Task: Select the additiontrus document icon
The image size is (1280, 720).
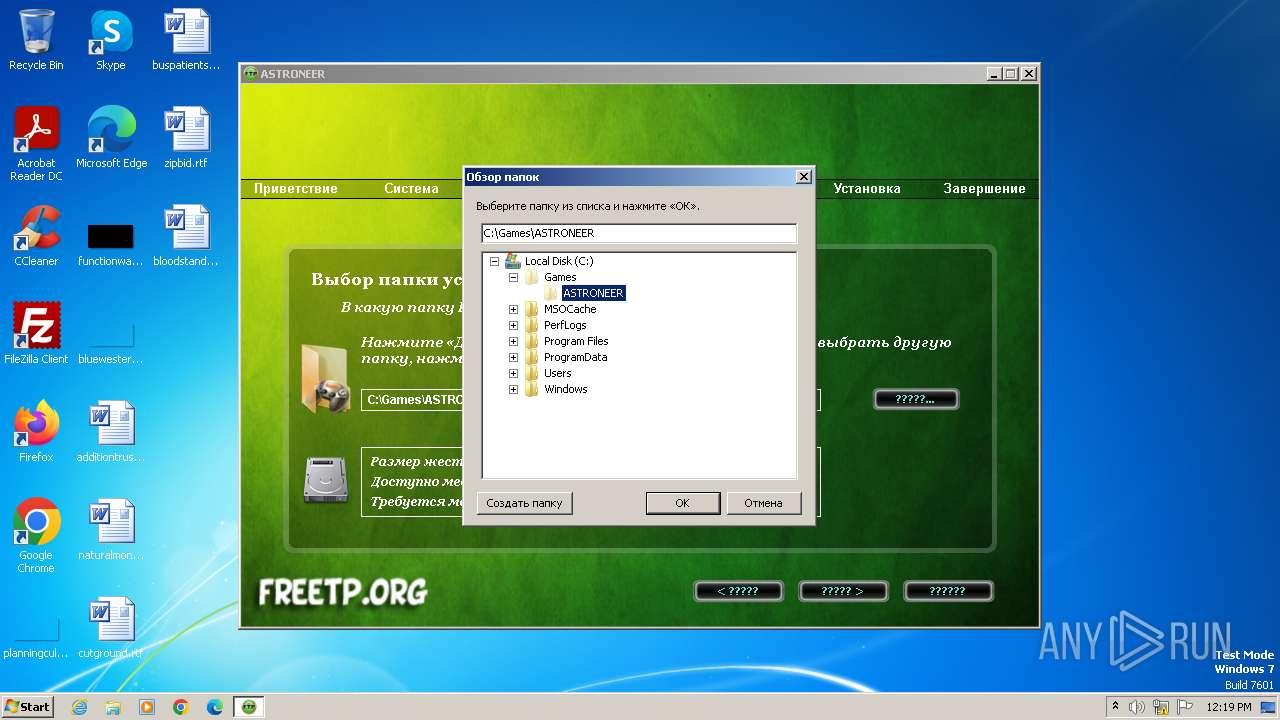Action: 110,432
